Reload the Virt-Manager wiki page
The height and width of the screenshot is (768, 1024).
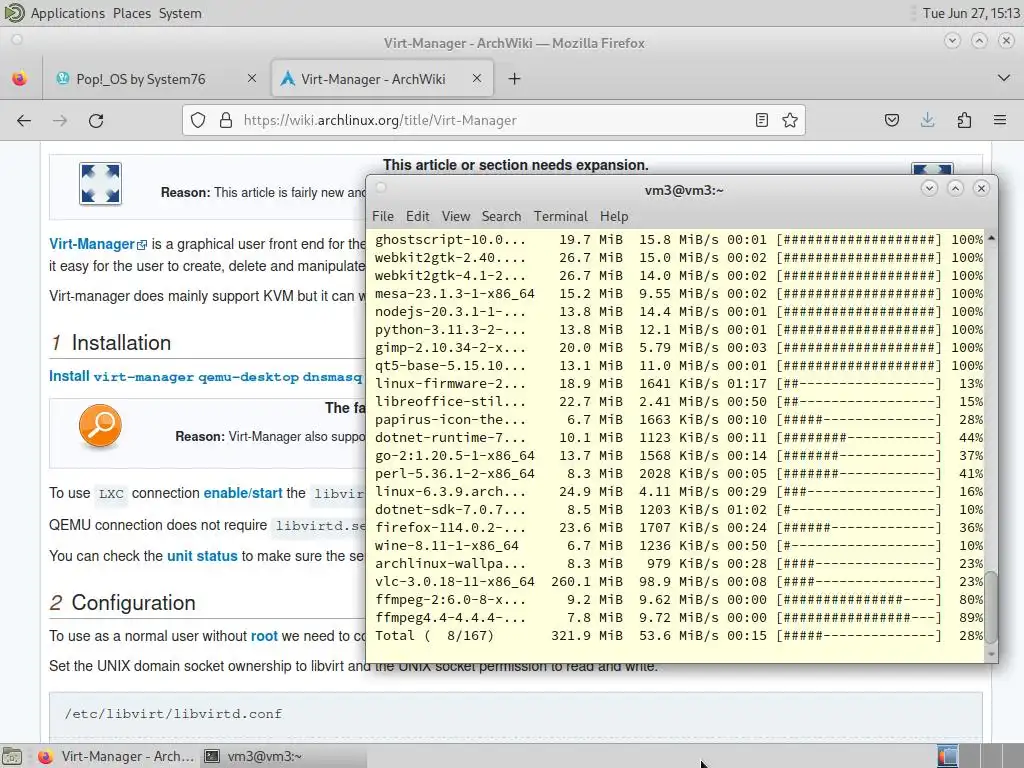tap(96, 120)
